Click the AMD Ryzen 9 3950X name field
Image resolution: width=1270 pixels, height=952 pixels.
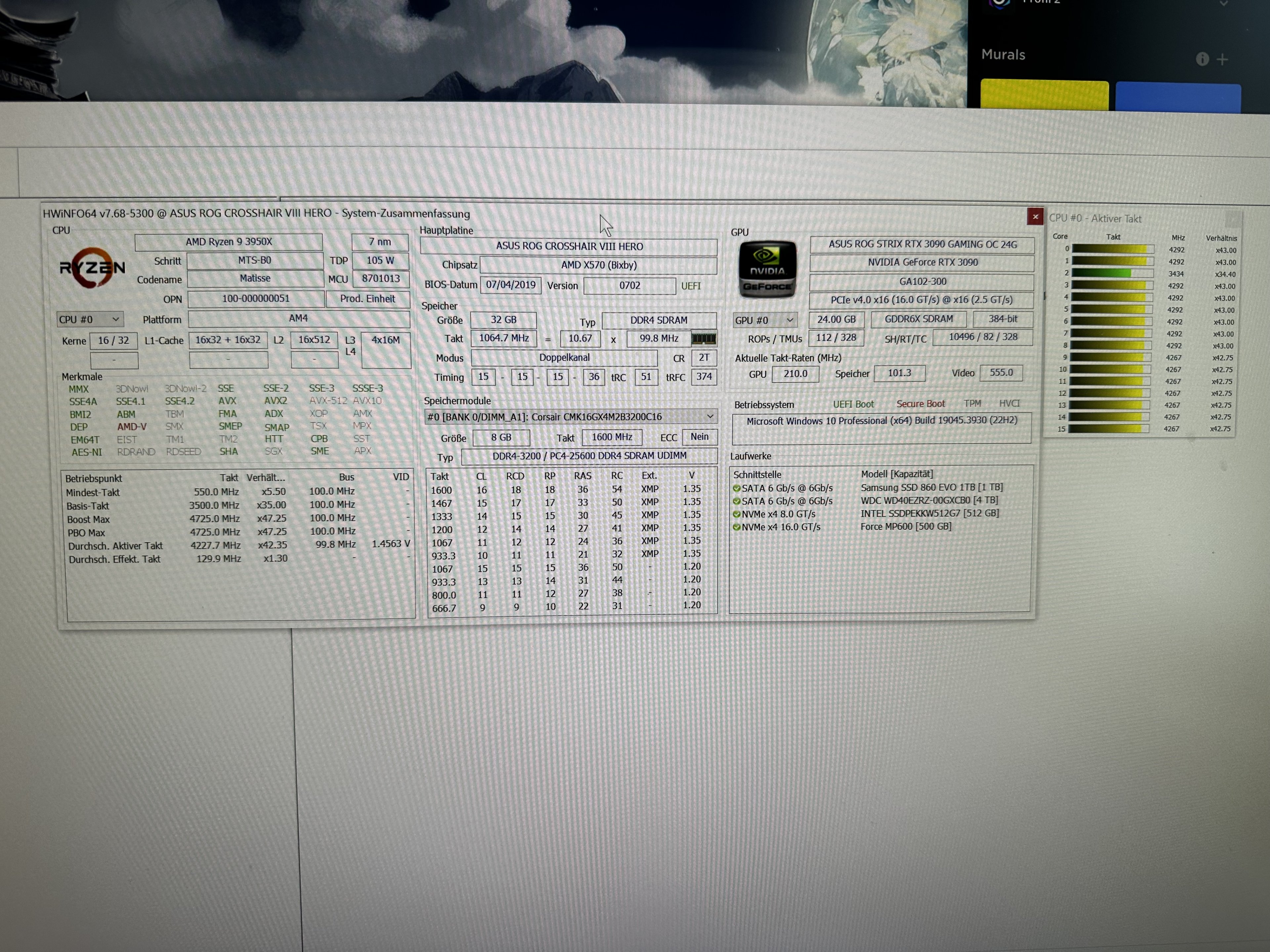point(229,242)
